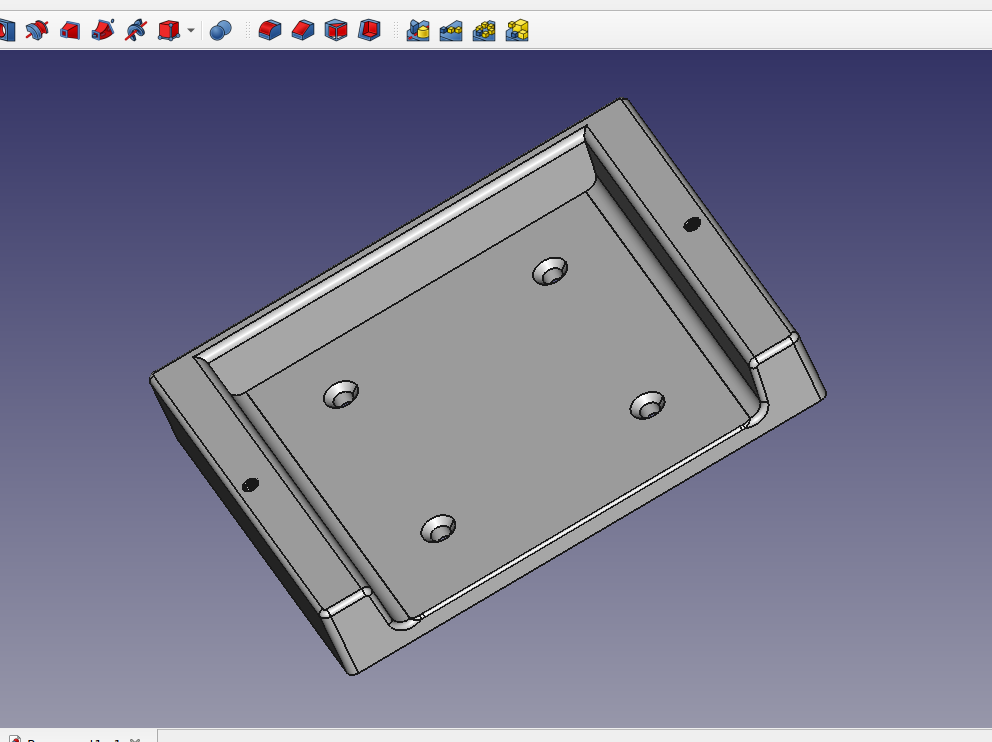Launch the Boolean operation tool
Viewport: 992px width, 742px height.
tap(221, 31)
